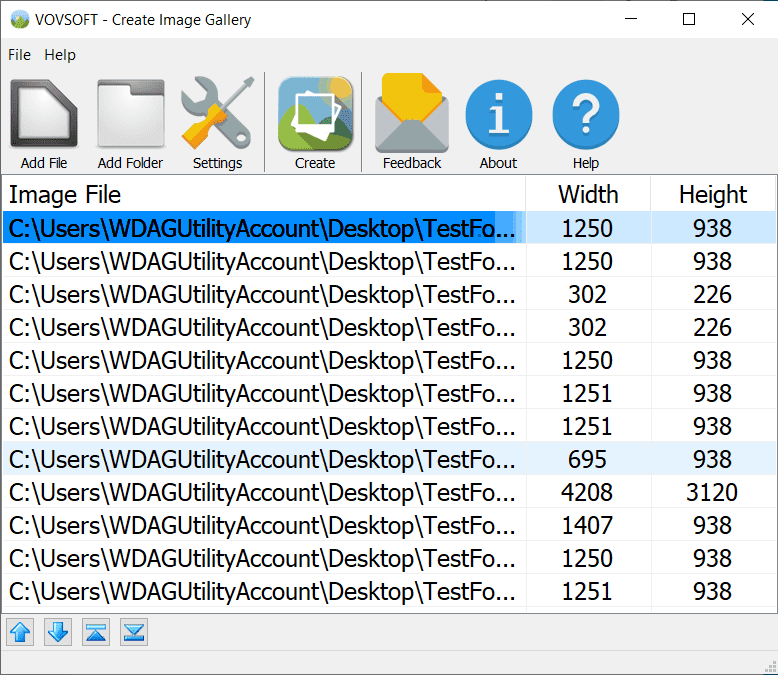Maximize the Create Image Gallery window
The width and height of the screenshot is (778, 675).
[689, 19]
